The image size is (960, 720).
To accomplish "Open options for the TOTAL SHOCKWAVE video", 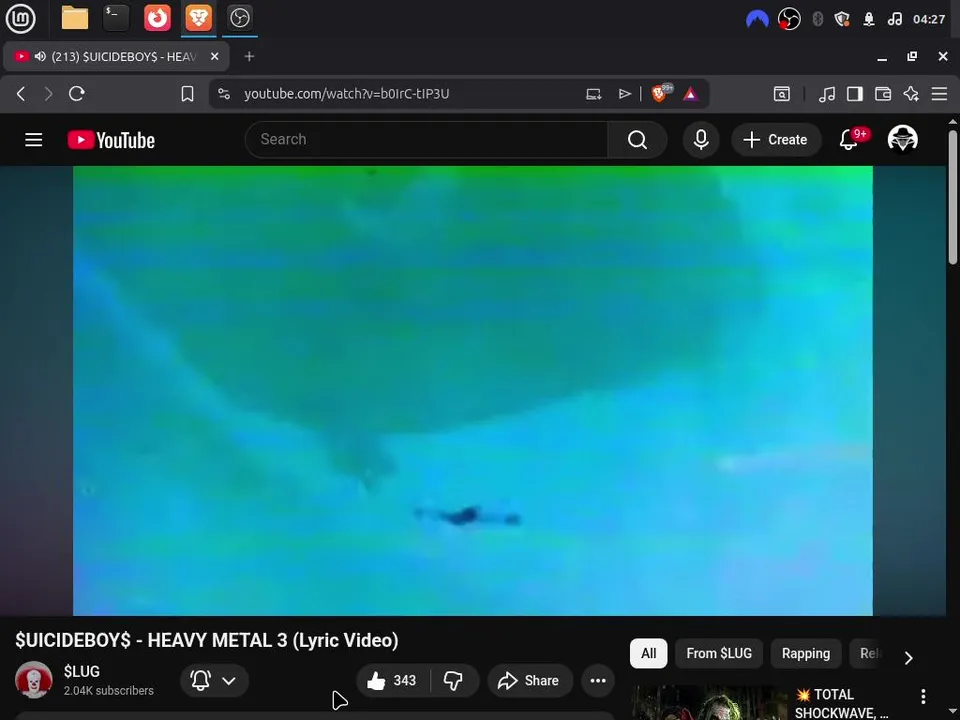I will pyautogui.click(x=923, y=696).
